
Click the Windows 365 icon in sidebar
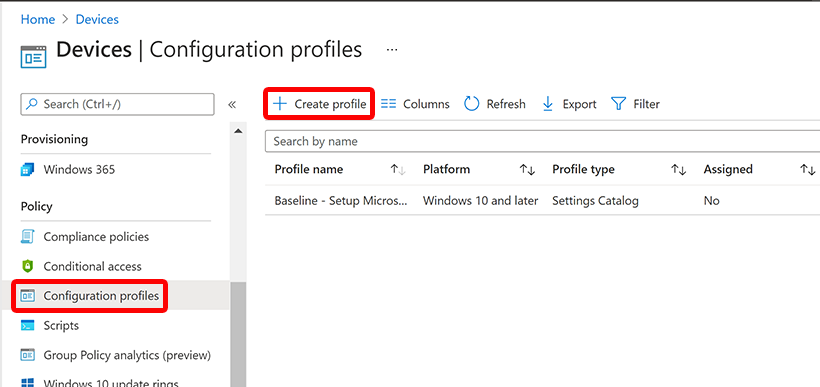pyautogui.click(x=27, y=169)
